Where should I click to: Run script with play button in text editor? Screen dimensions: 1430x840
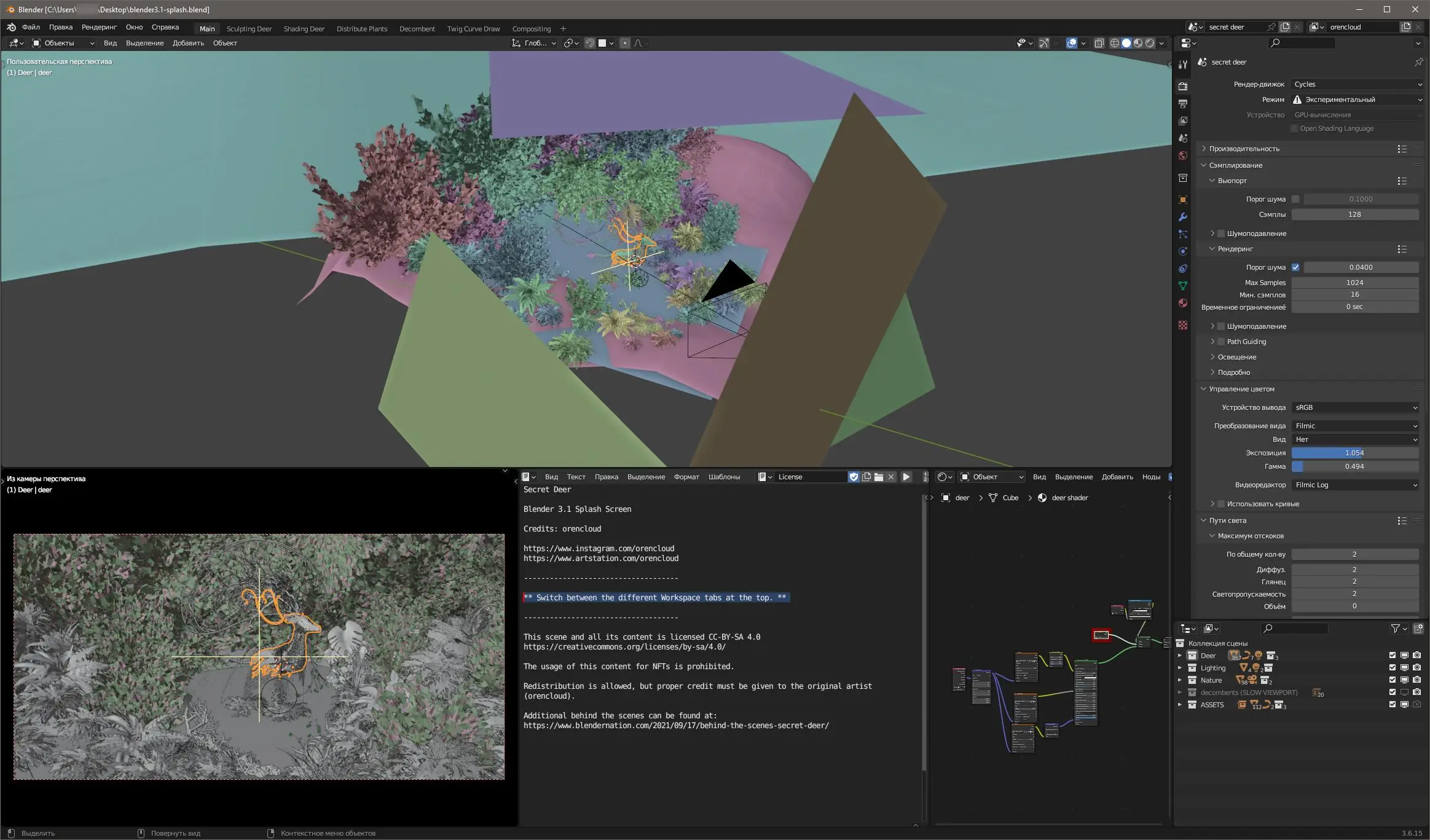point(906,477)
